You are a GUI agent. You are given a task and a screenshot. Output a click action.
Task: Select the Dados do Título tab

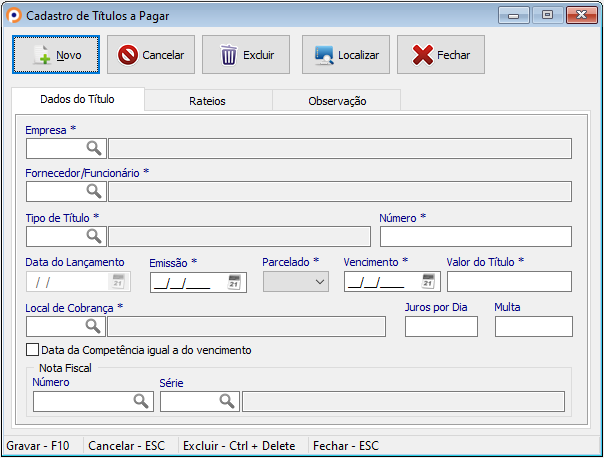point(77,100)
